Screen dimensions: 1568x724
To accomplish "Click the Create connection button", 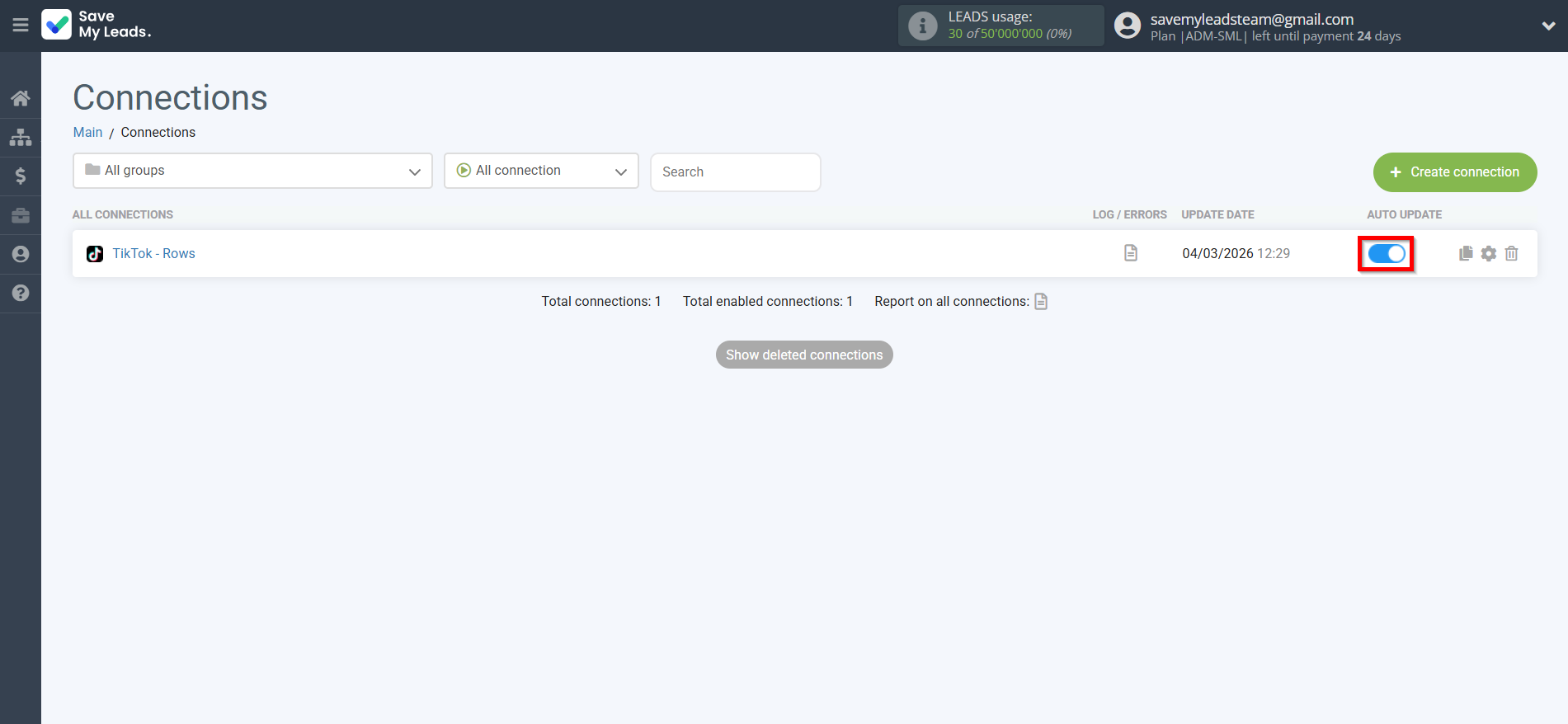I will point(1454,172).
